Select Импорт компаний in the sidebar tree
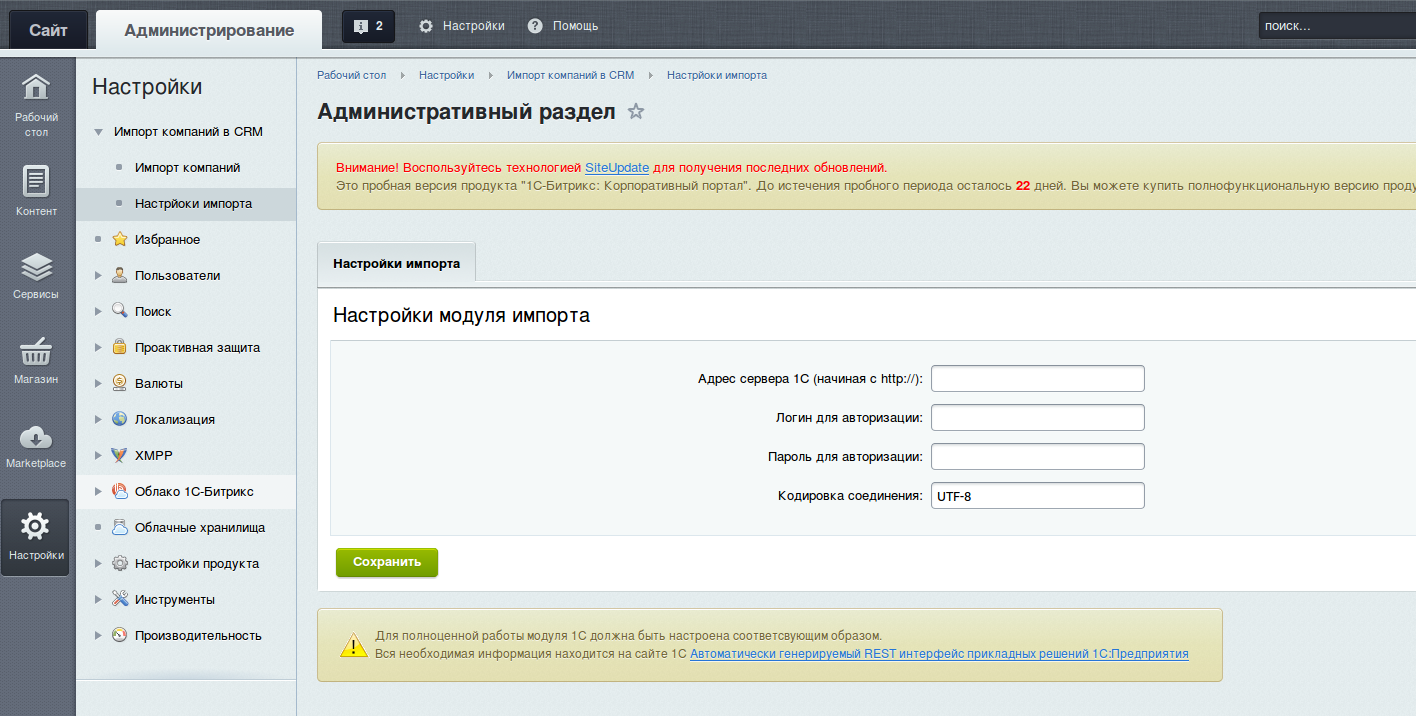The image size is (1416, 716). (x=187, y=168)
